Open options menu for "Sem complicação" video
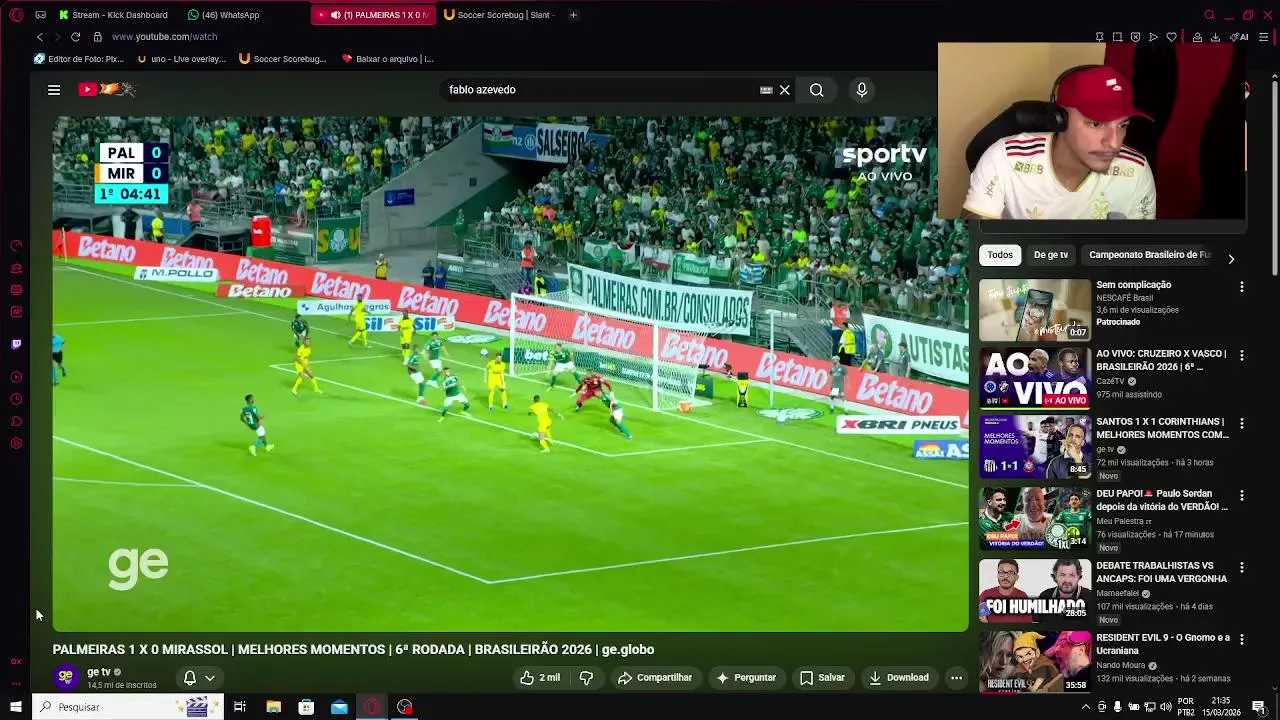This screenshot has width=1280, height=720. pos(1242,287)
